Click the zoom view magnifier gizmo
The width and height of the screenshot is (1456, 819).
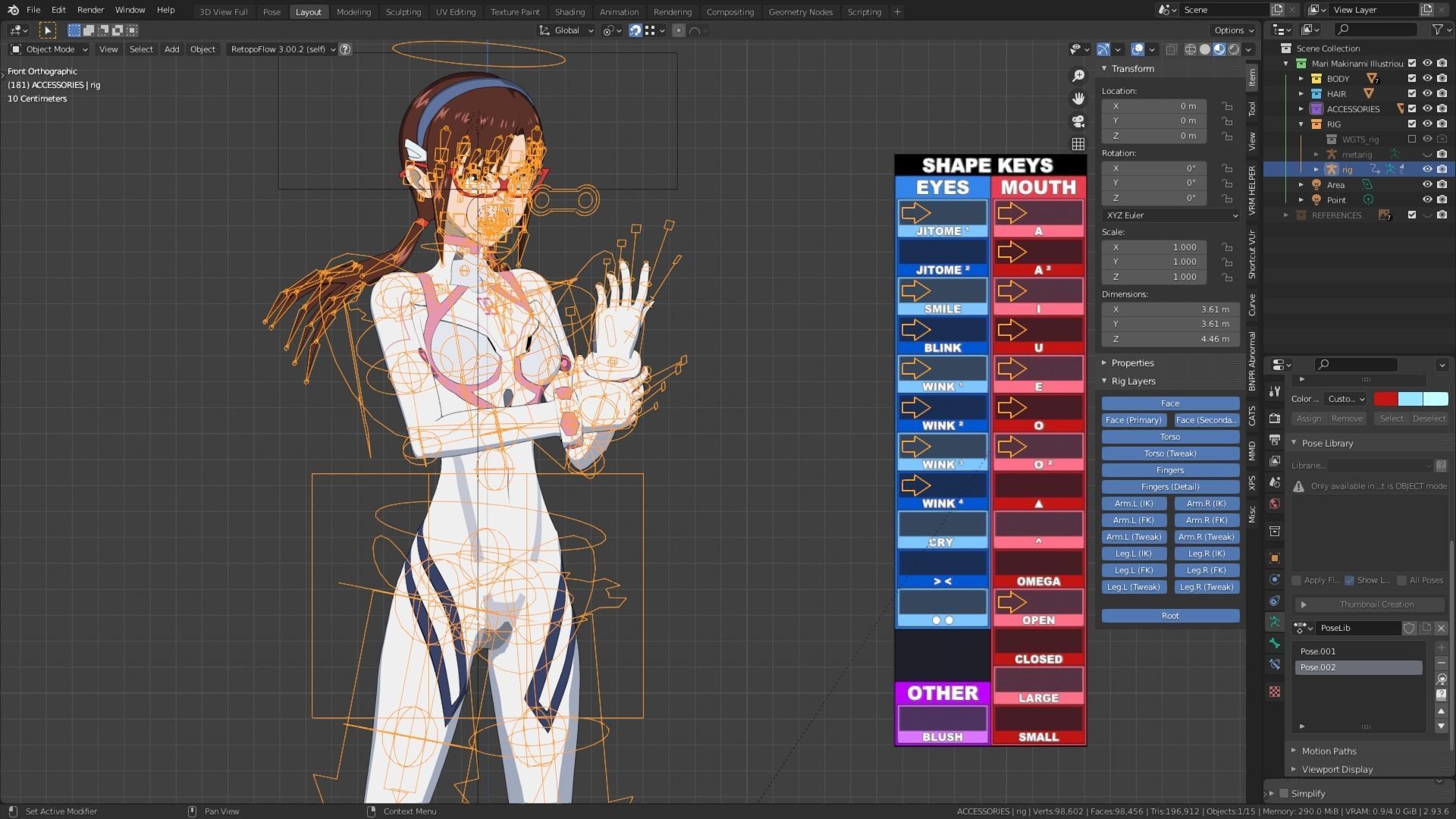coord(1078,76)
